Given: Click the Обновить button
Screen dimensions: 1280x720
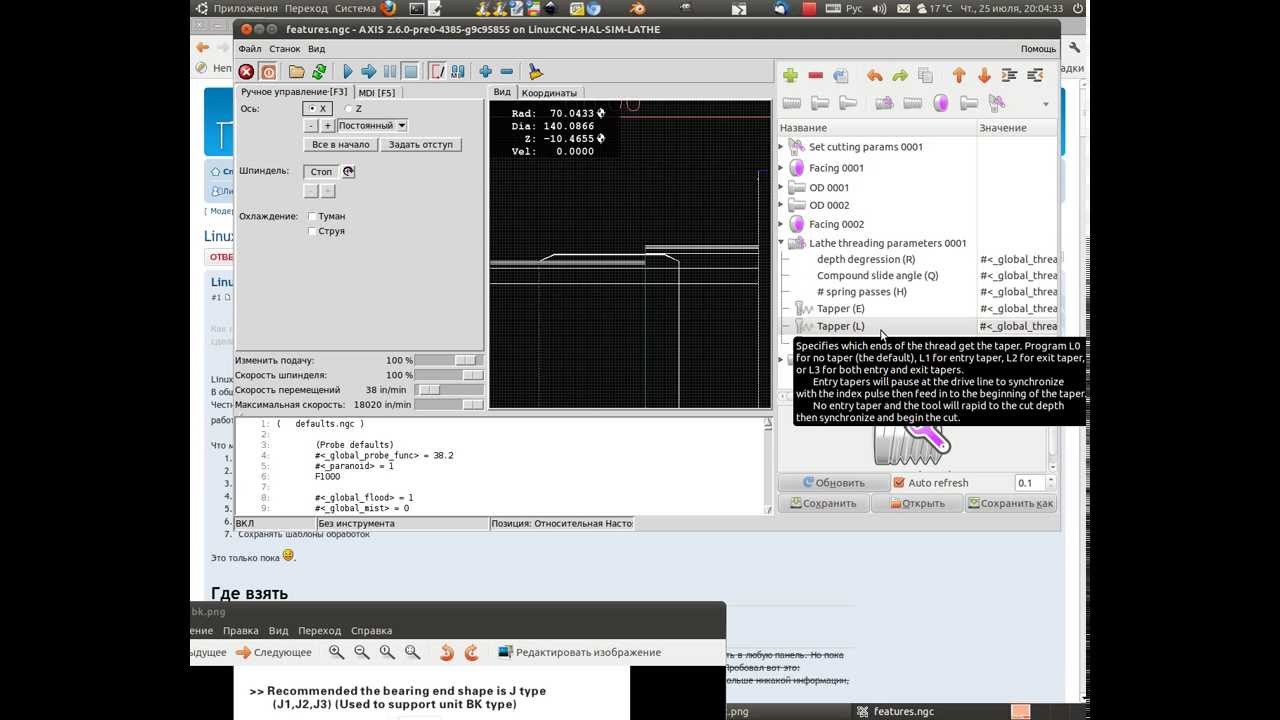Looking at the screenshot, I should tap(834, 483).
